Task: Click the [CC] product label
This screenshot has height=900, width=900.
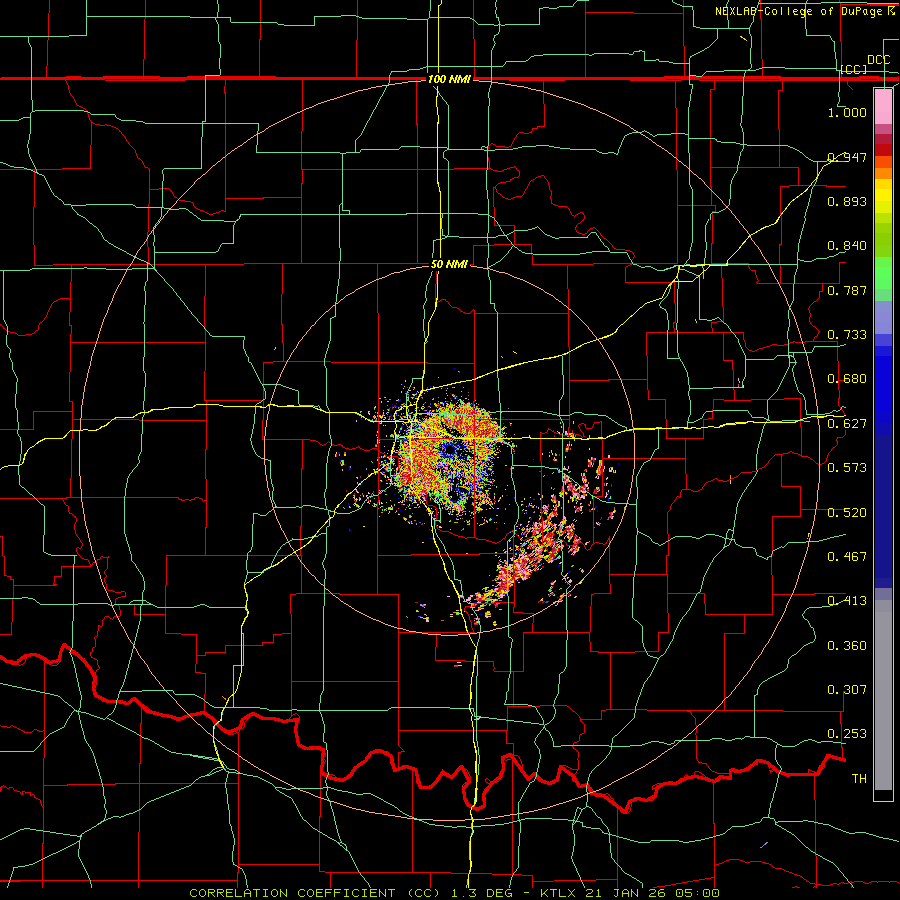Action: (x=854, y=69)
